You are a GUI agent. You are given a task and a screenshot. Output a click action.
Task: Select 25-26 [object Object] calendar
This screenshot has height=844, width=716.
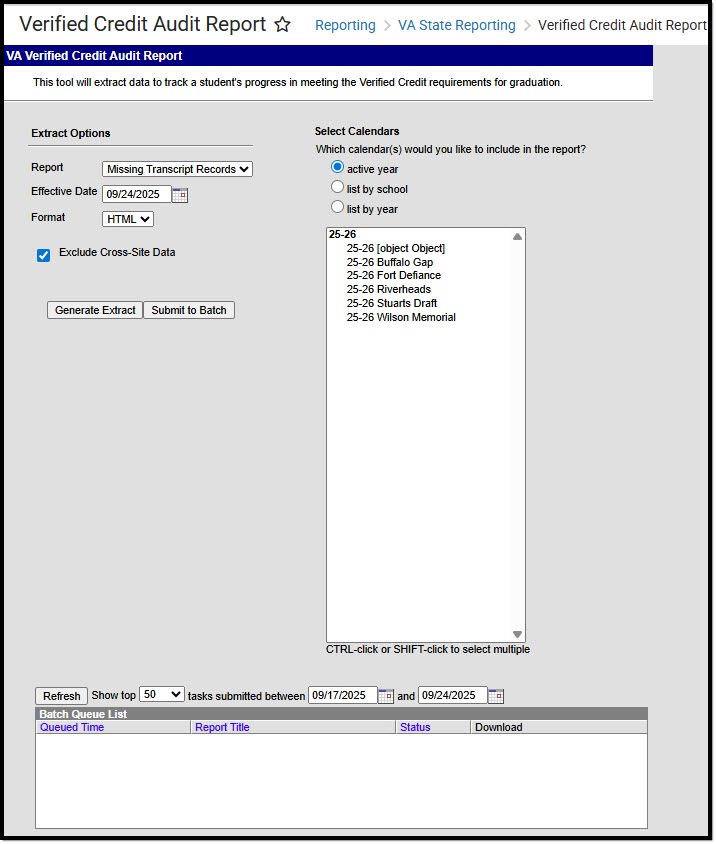tap(396, 248)
